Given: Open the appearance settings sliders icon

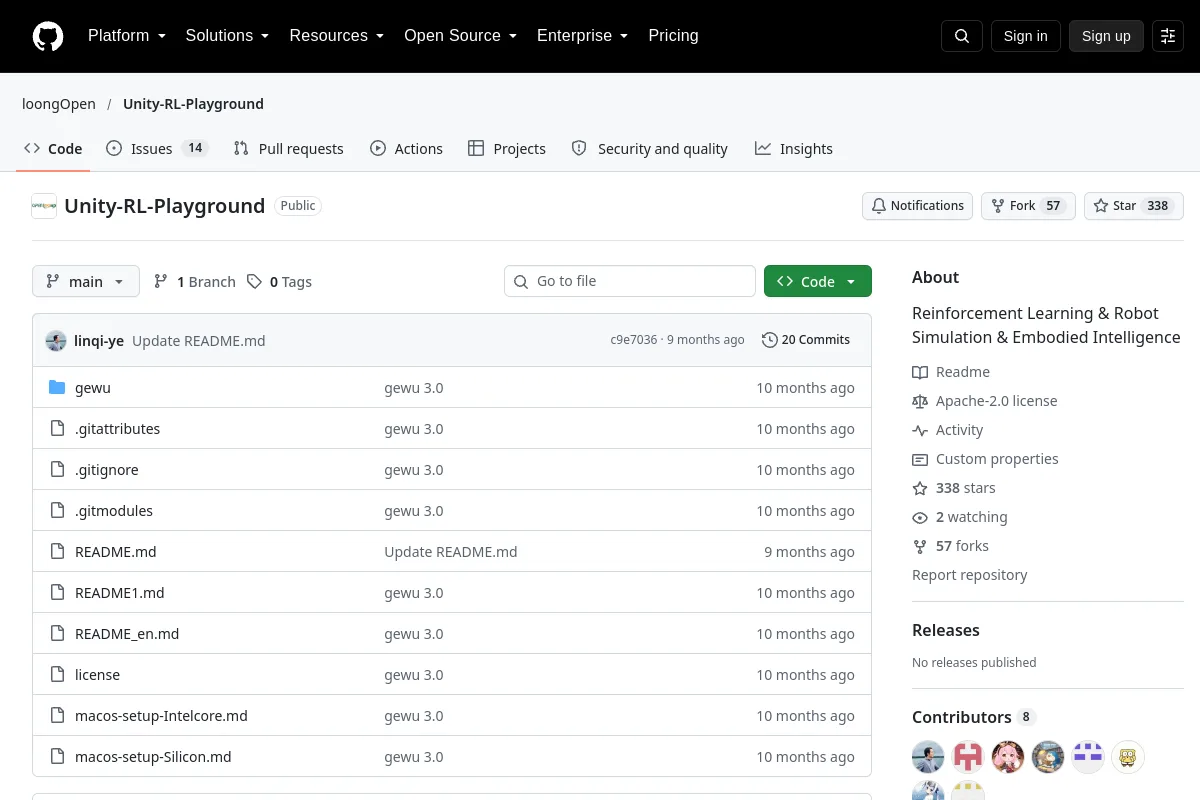Looking at the screenshot, I should (x=1168, y=36).
